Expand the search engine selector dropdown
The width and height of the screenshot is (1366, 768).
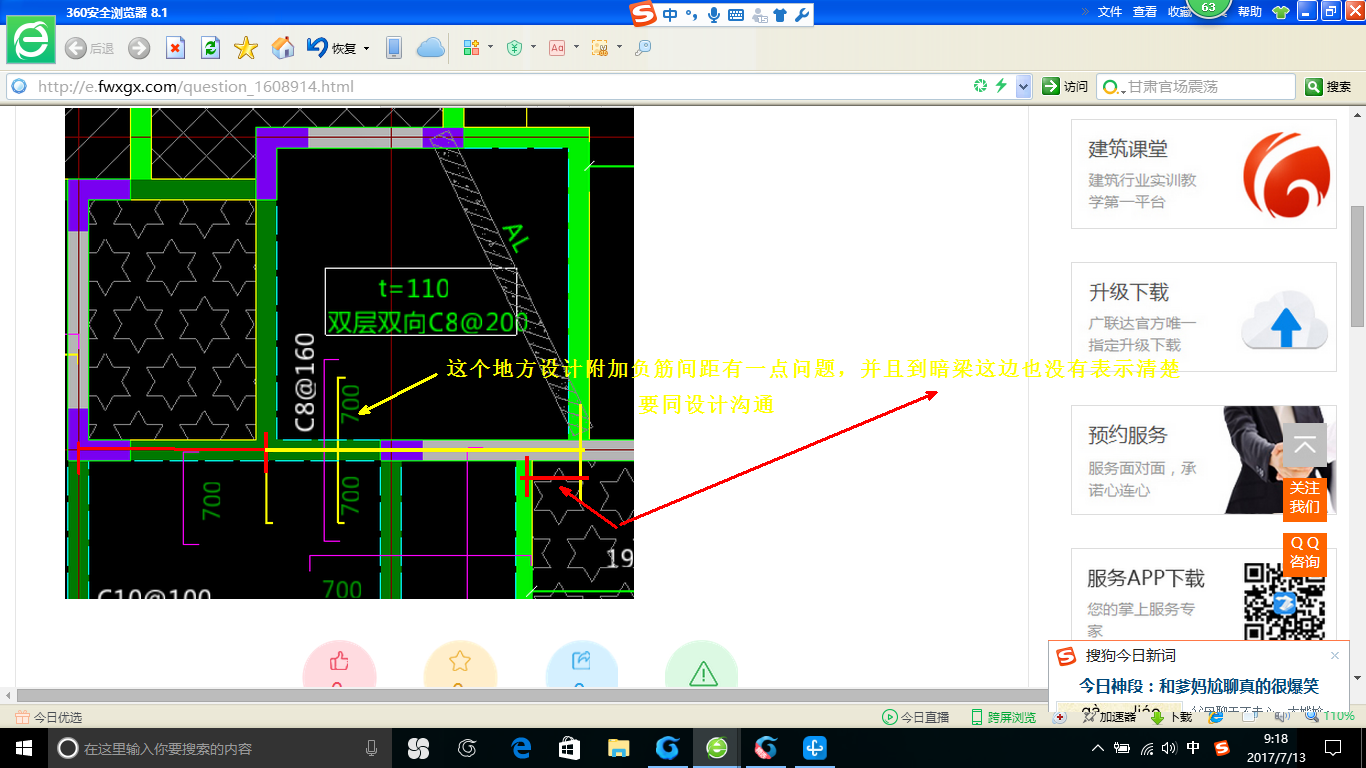coord(1112,87)
